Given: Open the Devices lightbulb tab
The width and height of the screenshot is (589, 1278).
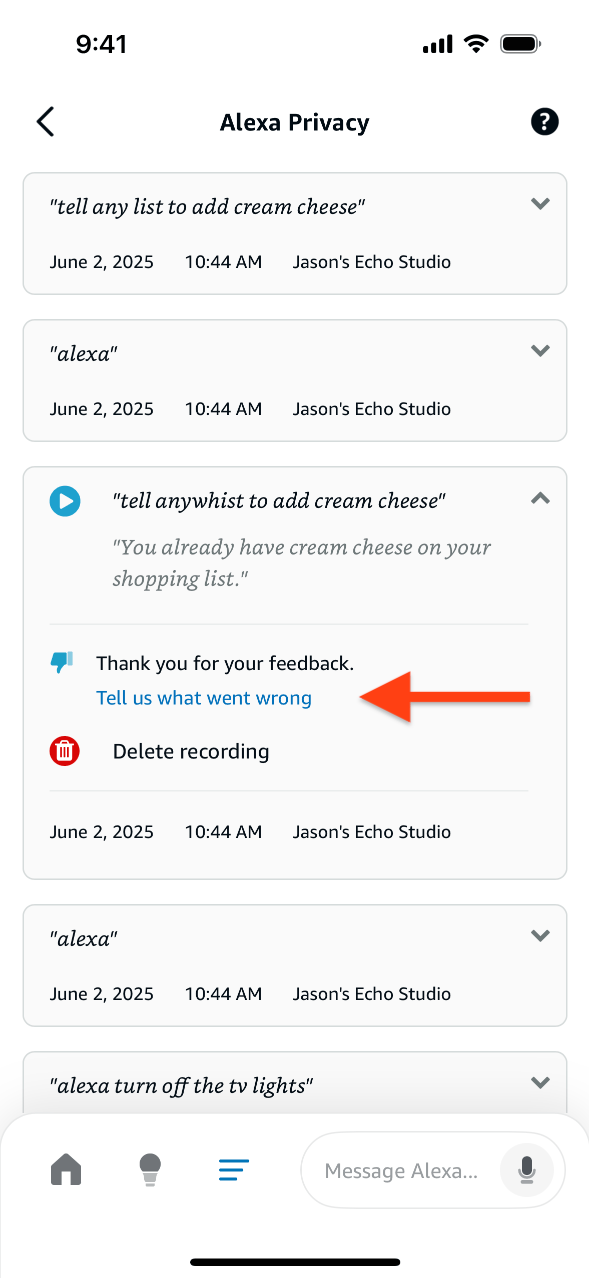Looking at the screenshot, I should tap(150, 1169).
